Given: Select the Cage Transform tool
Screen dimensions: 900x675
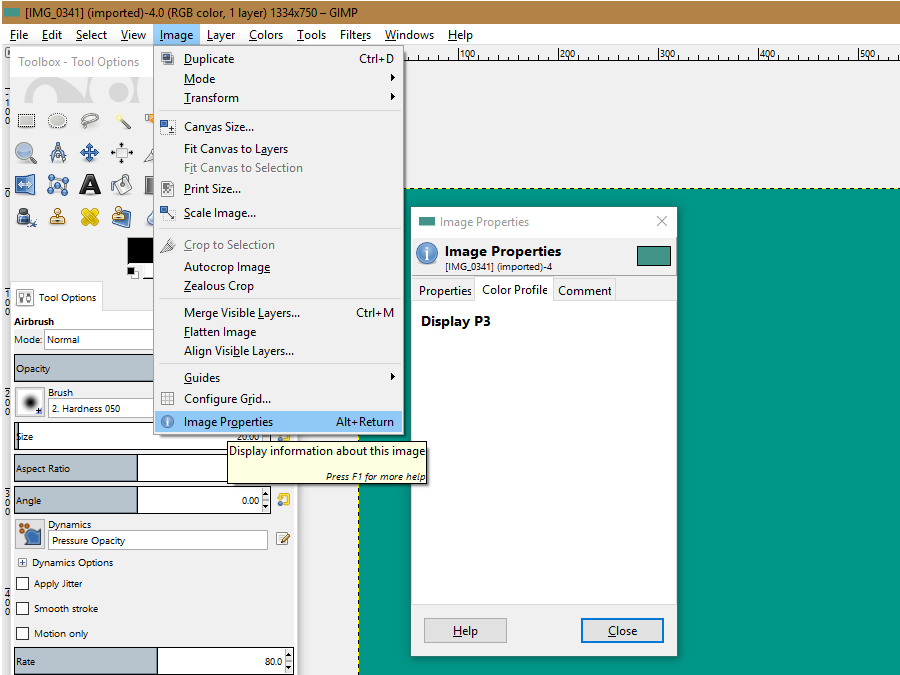Looking at the screenshot, I should pyautogui.click(x=57, y=185).
